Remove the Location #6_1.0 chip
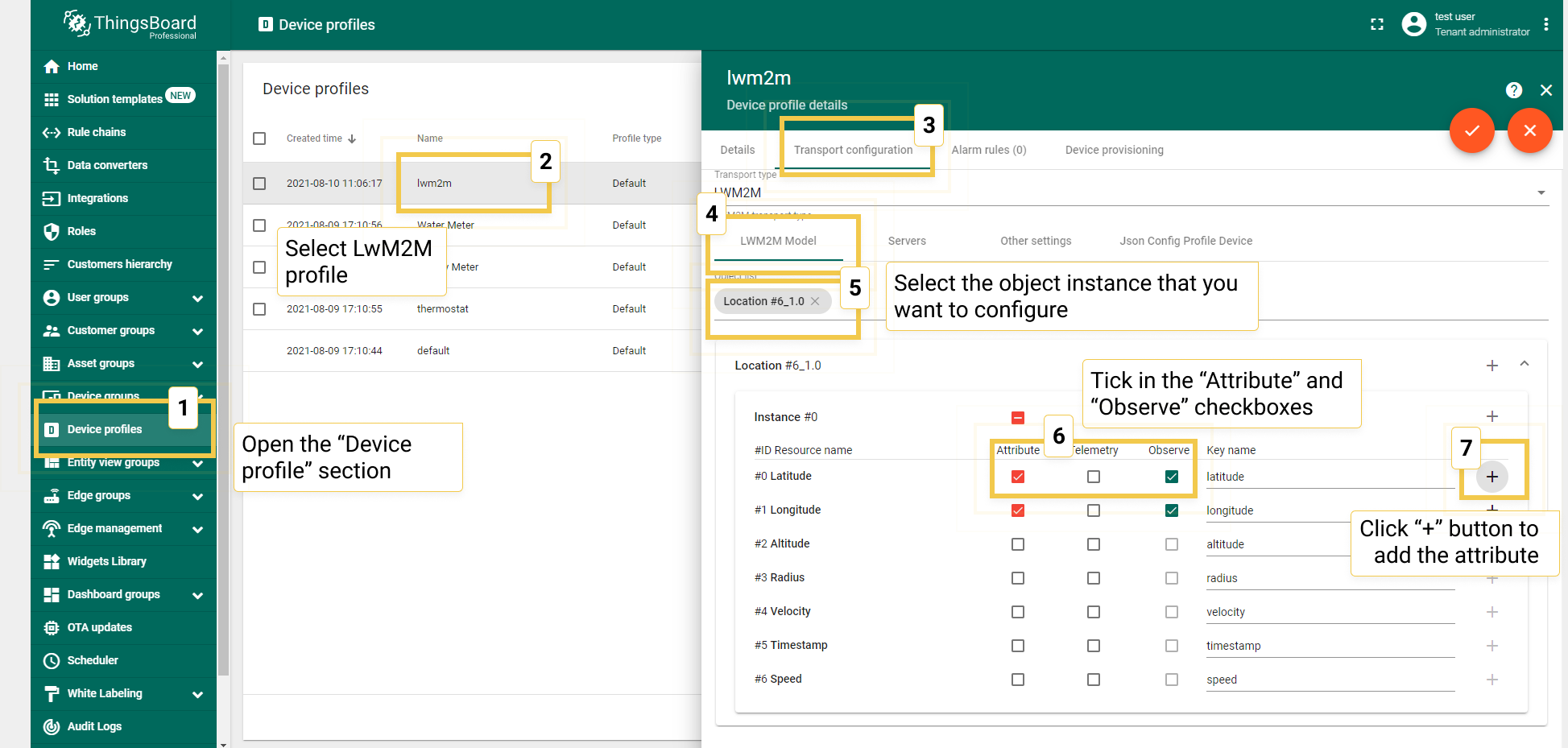This screenshot has height=748, width=1568. pyautogui.click(x=815, y=301)
